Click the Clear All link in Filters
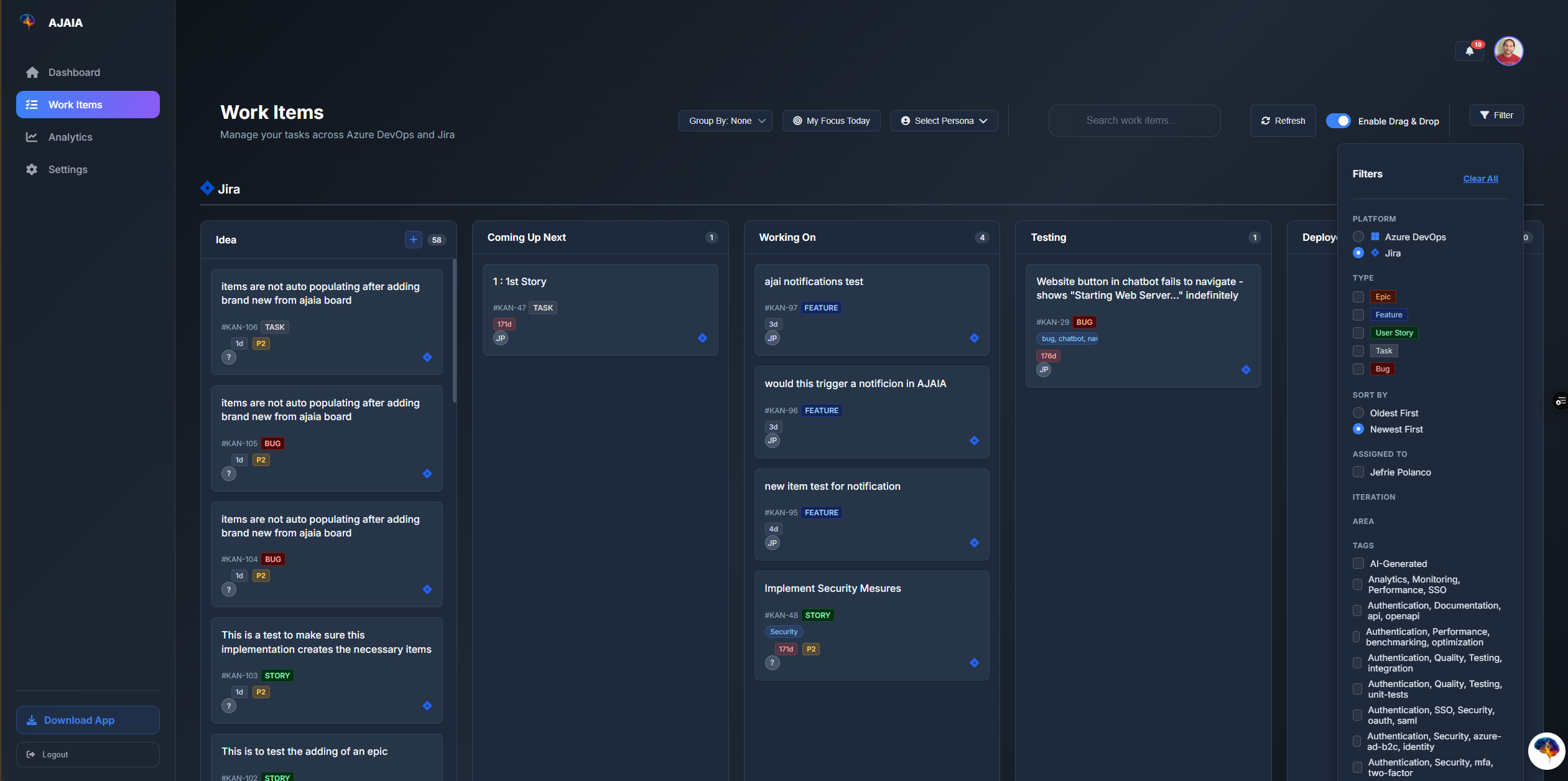The image size is (1568, 781). pyautogui.click(x=1480, y=179)
